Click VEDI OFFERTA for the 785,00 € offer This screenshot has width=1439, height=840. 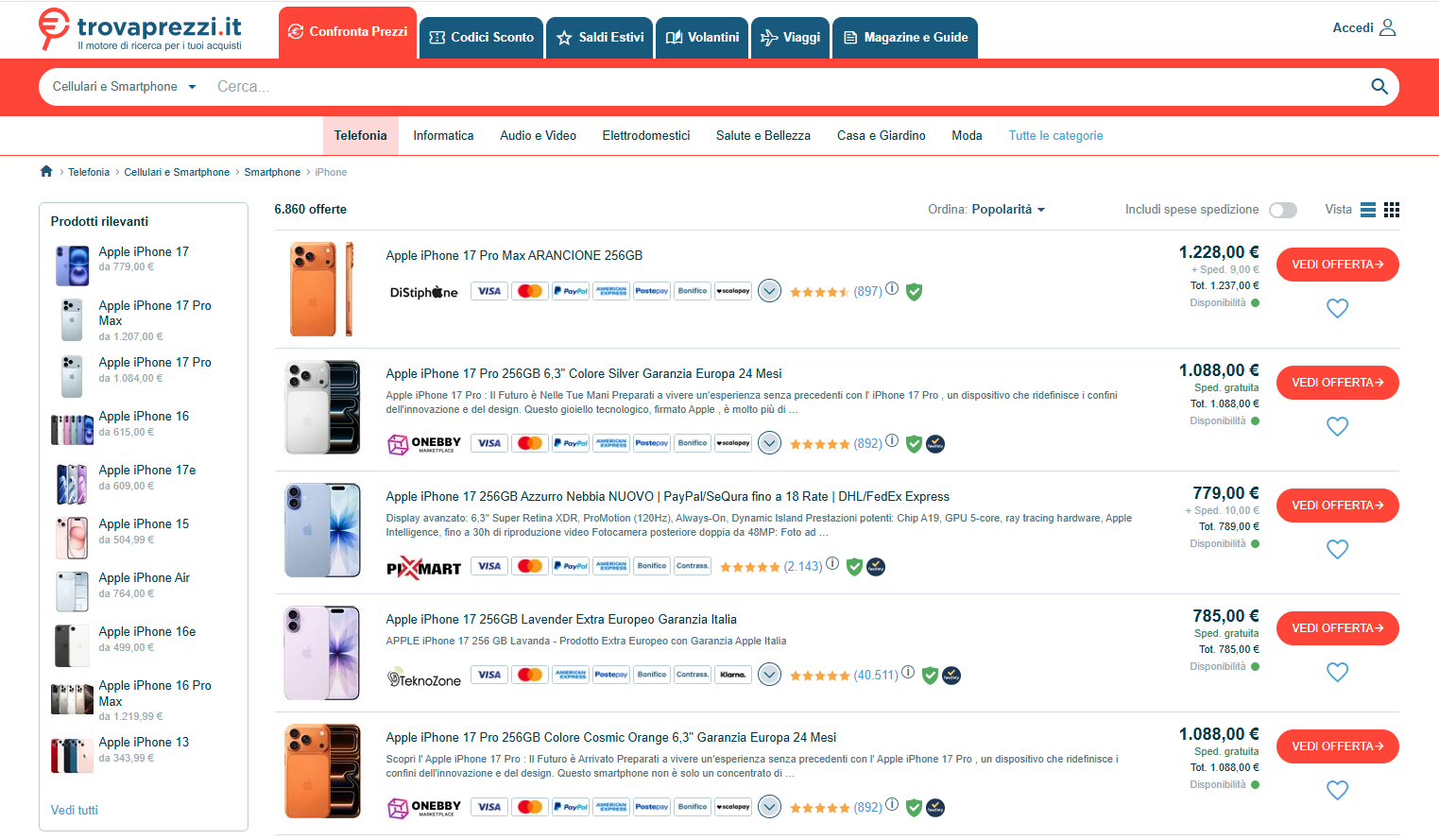coord(1337,628)
